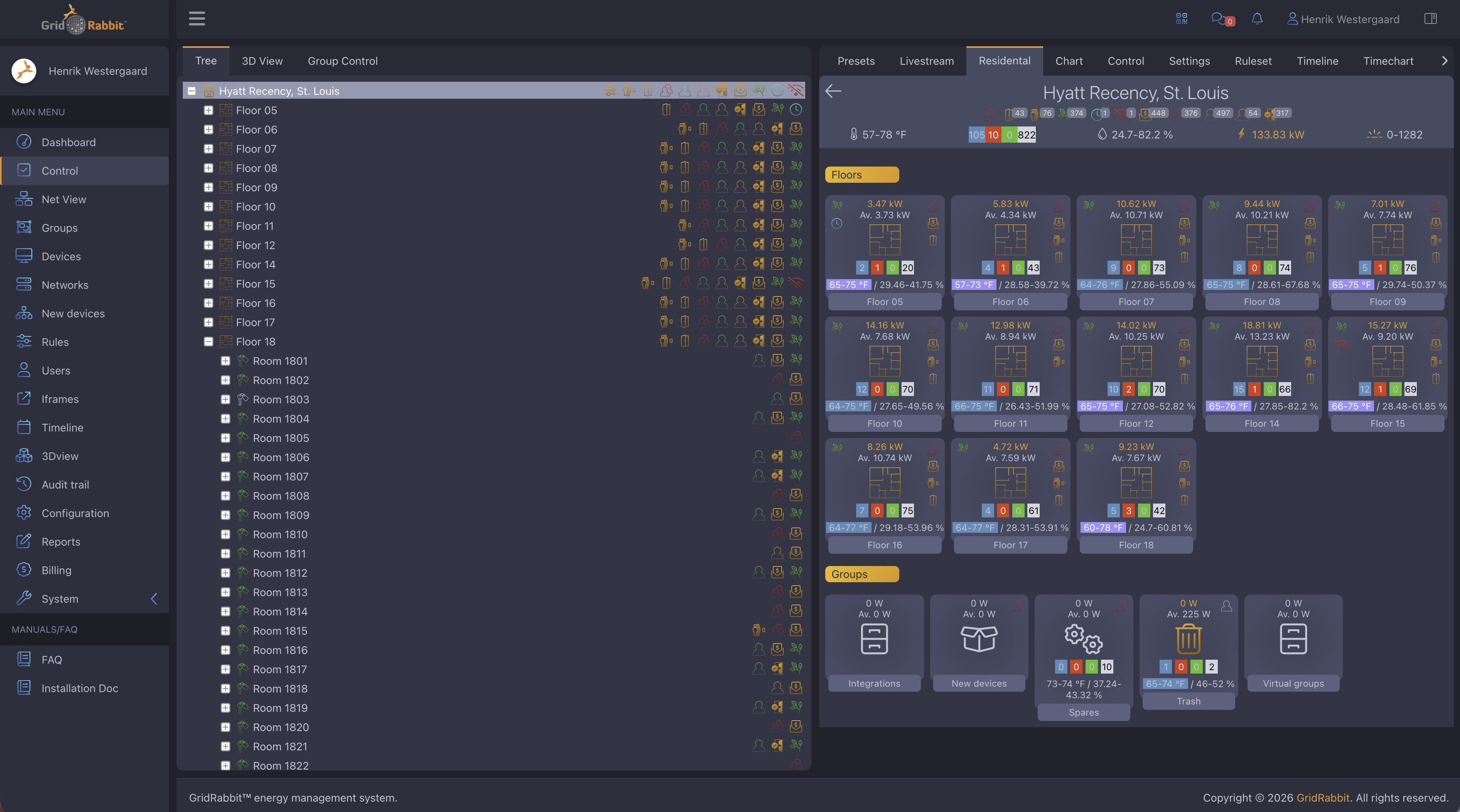
Task: Click the 57-78 °F temperature range
Action: click(x=878, y=134)
